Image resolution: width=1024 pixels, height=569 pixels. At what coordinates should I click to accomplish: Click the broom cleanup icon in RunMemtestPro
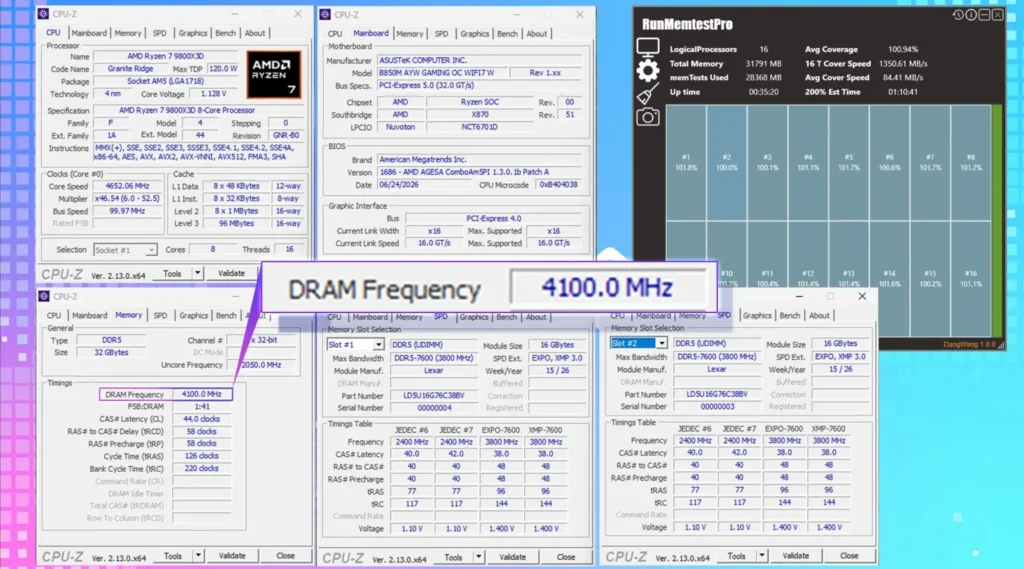point(647,95)
